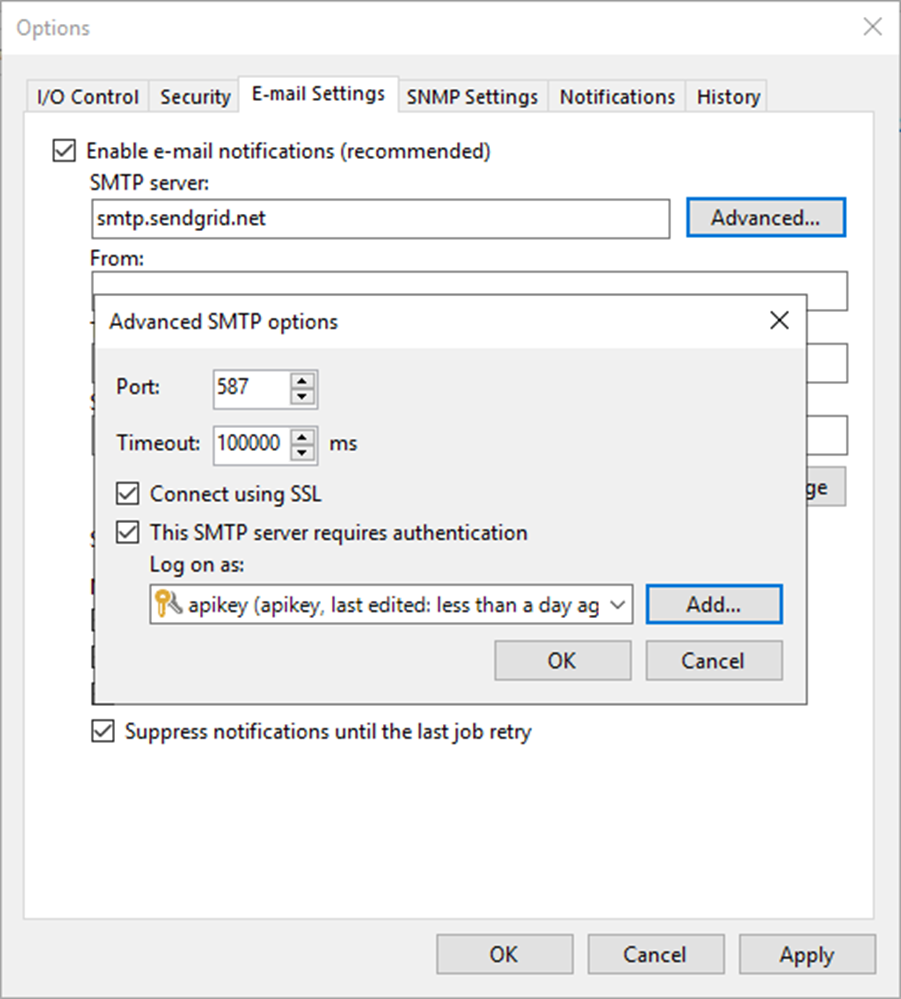Close the Advanced SMTP options dialog
901x999 pixels.
pos(779,320)
